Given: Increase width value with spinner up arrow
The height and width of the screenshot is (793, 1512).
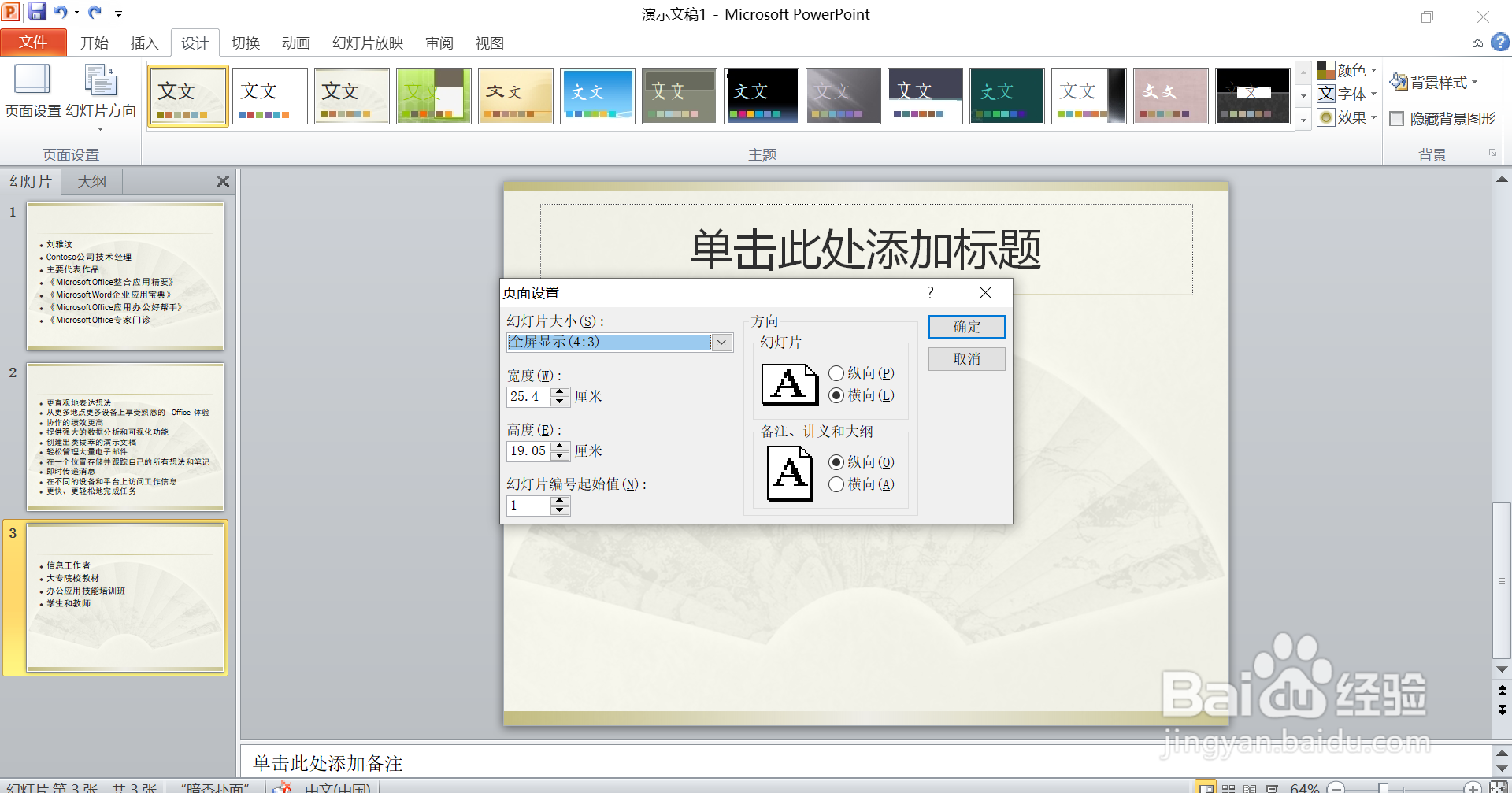Looking at the screenshot, I should pos(560,392).
